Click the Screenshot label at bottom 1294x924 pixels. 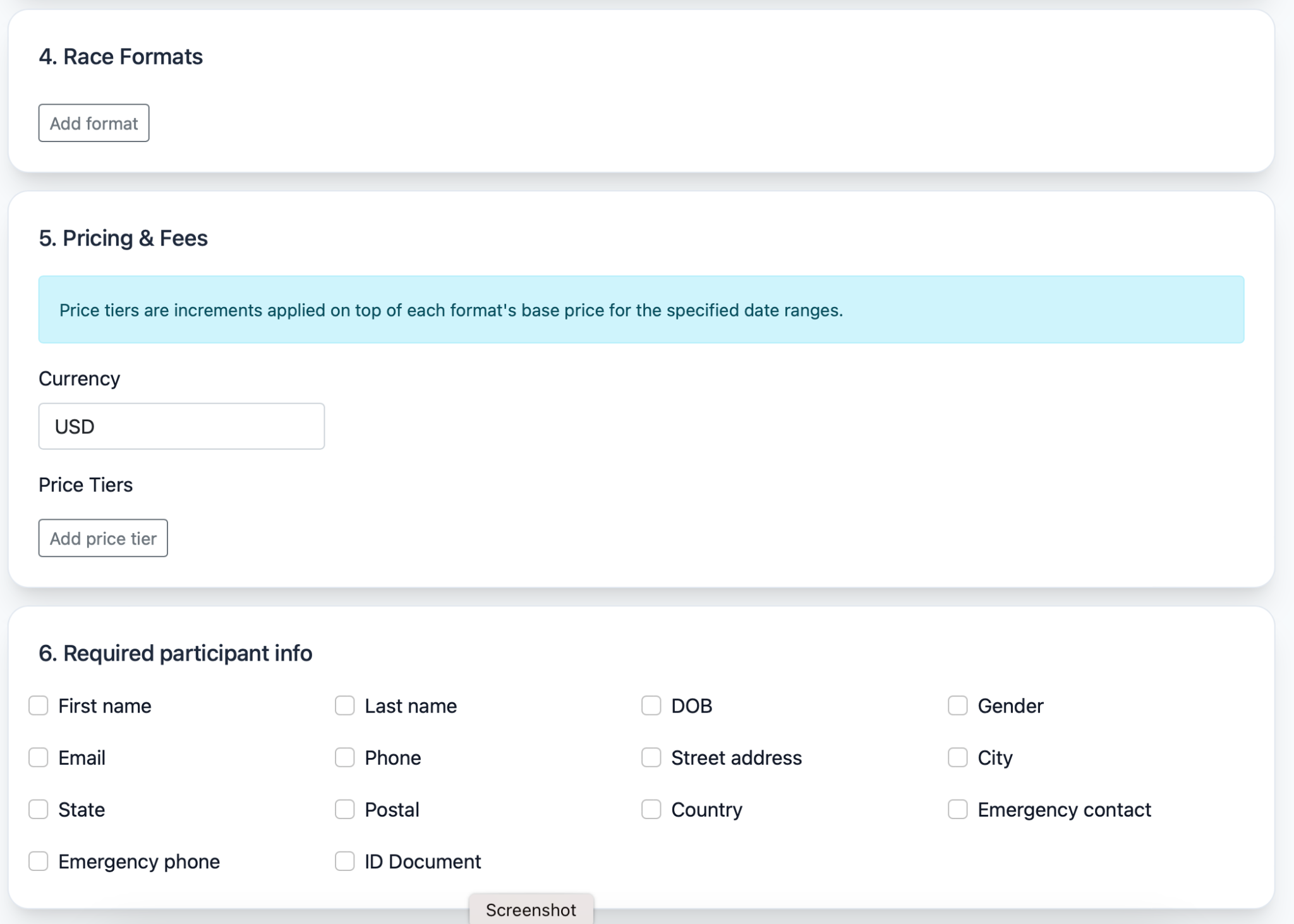click(531, 909)
